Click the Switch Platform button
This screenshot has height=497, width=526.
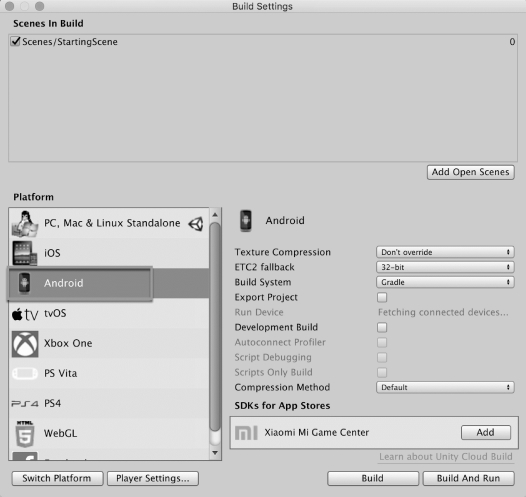[x=57, y=478]
